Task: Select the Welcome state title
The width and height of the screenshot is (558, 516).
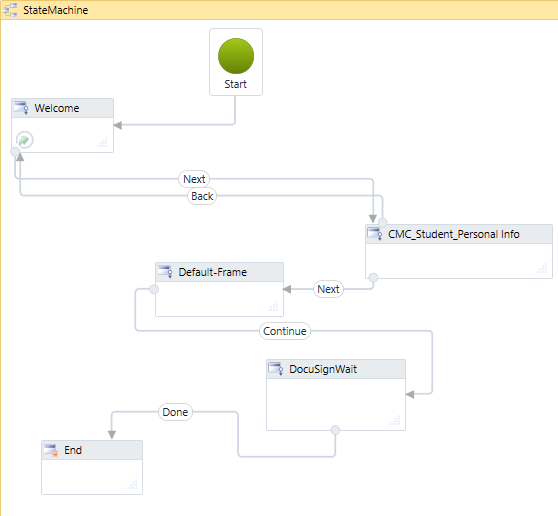Action: coord(57,108)
